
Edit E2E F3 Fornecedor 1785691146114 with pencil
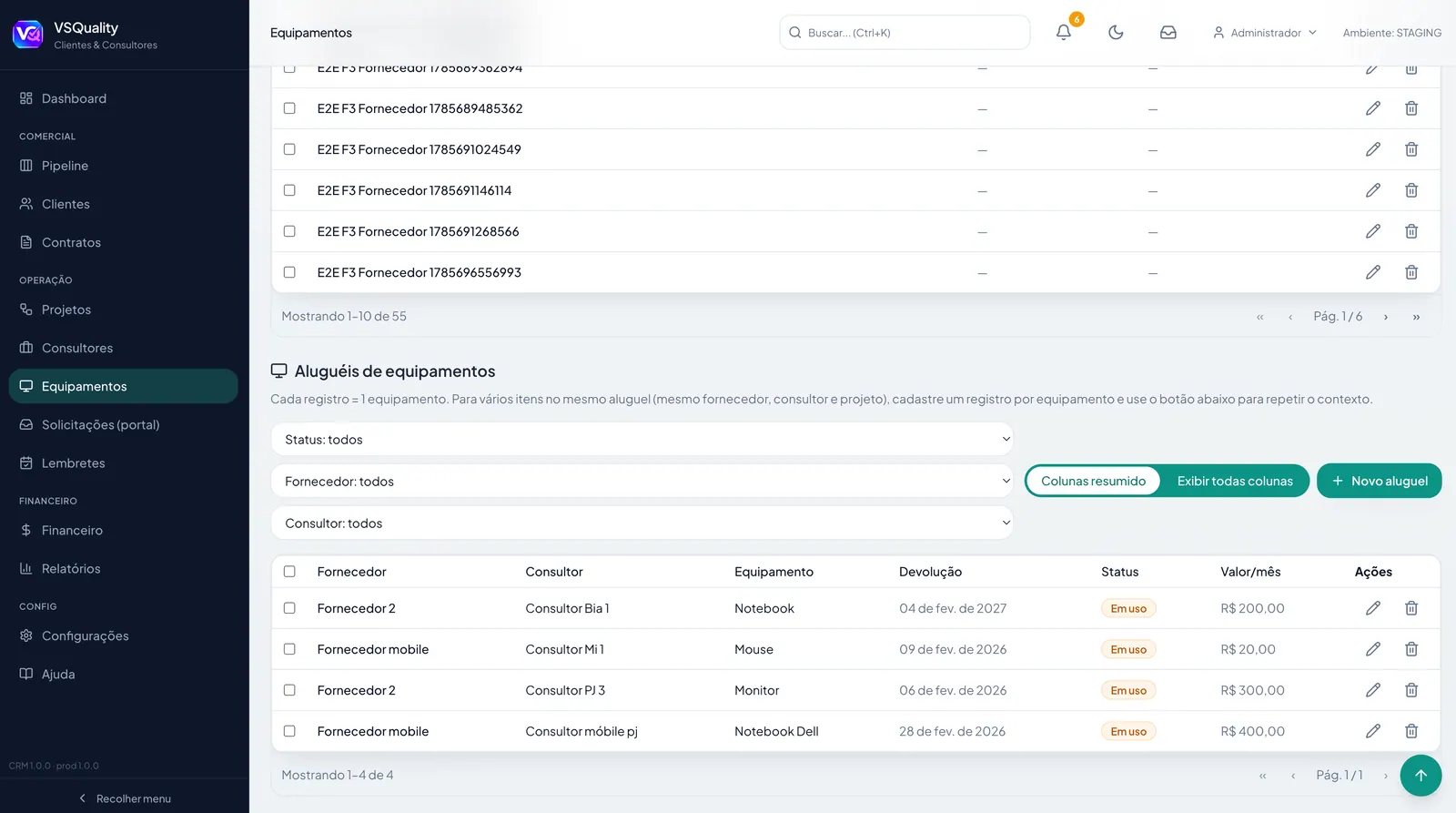1373,190
